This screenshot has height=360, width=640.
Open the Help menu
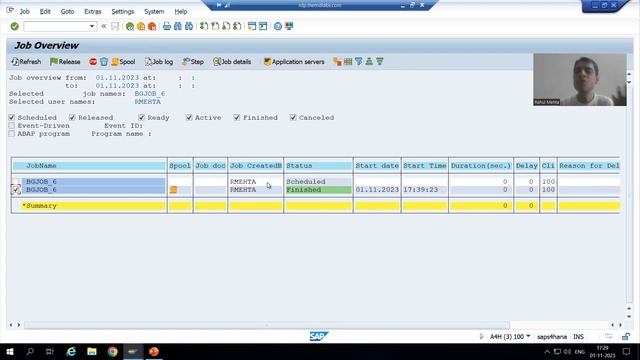181,11
